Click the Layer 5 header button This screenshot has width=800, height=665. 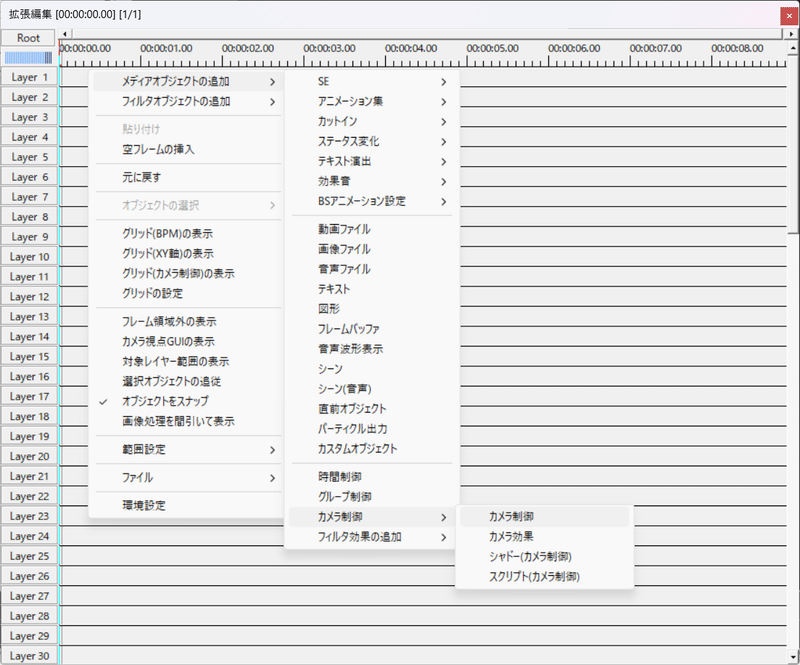(x=30, y=157)
